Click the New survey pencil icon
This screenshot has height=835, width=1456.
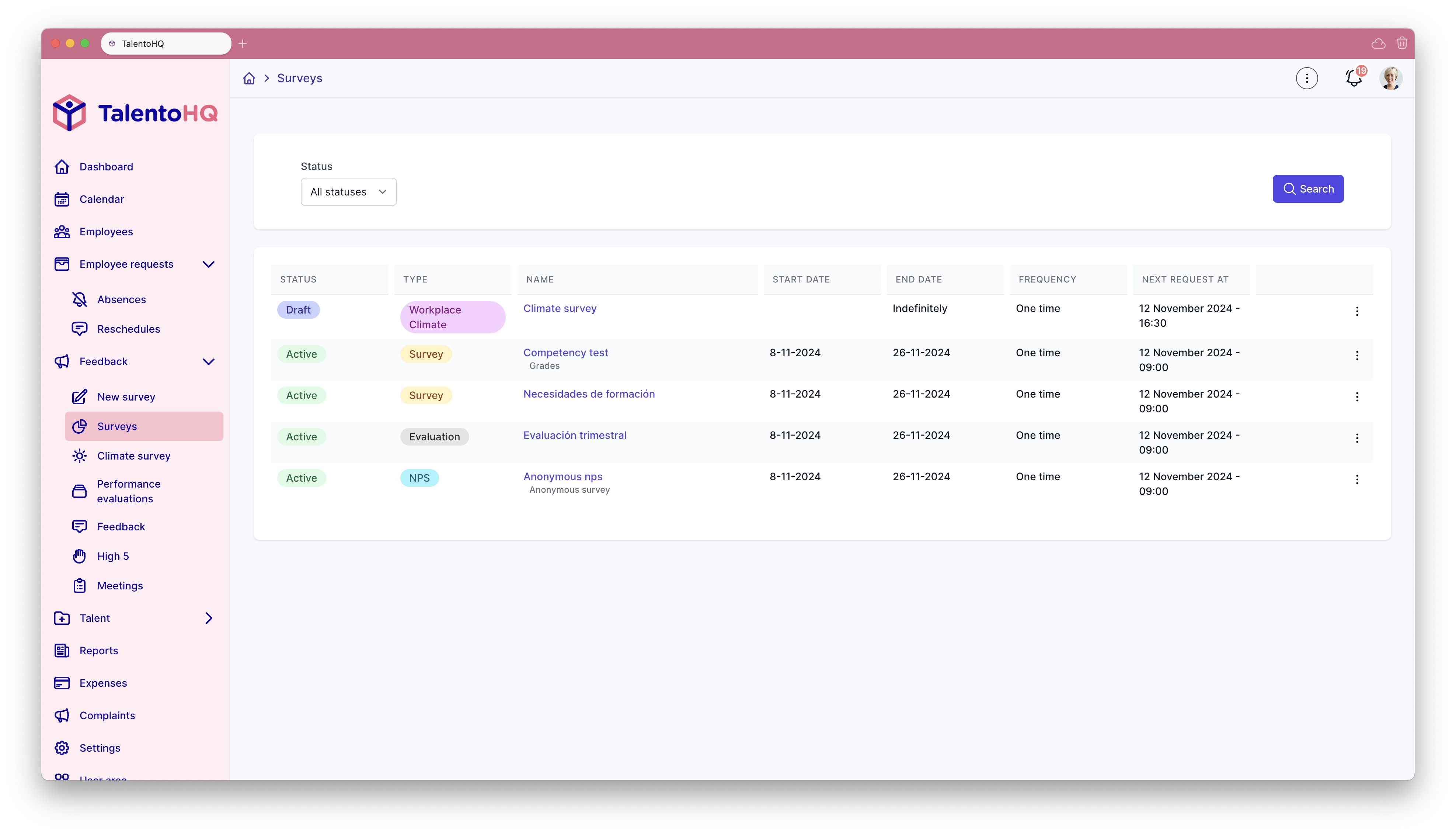[x=80, y=397]
